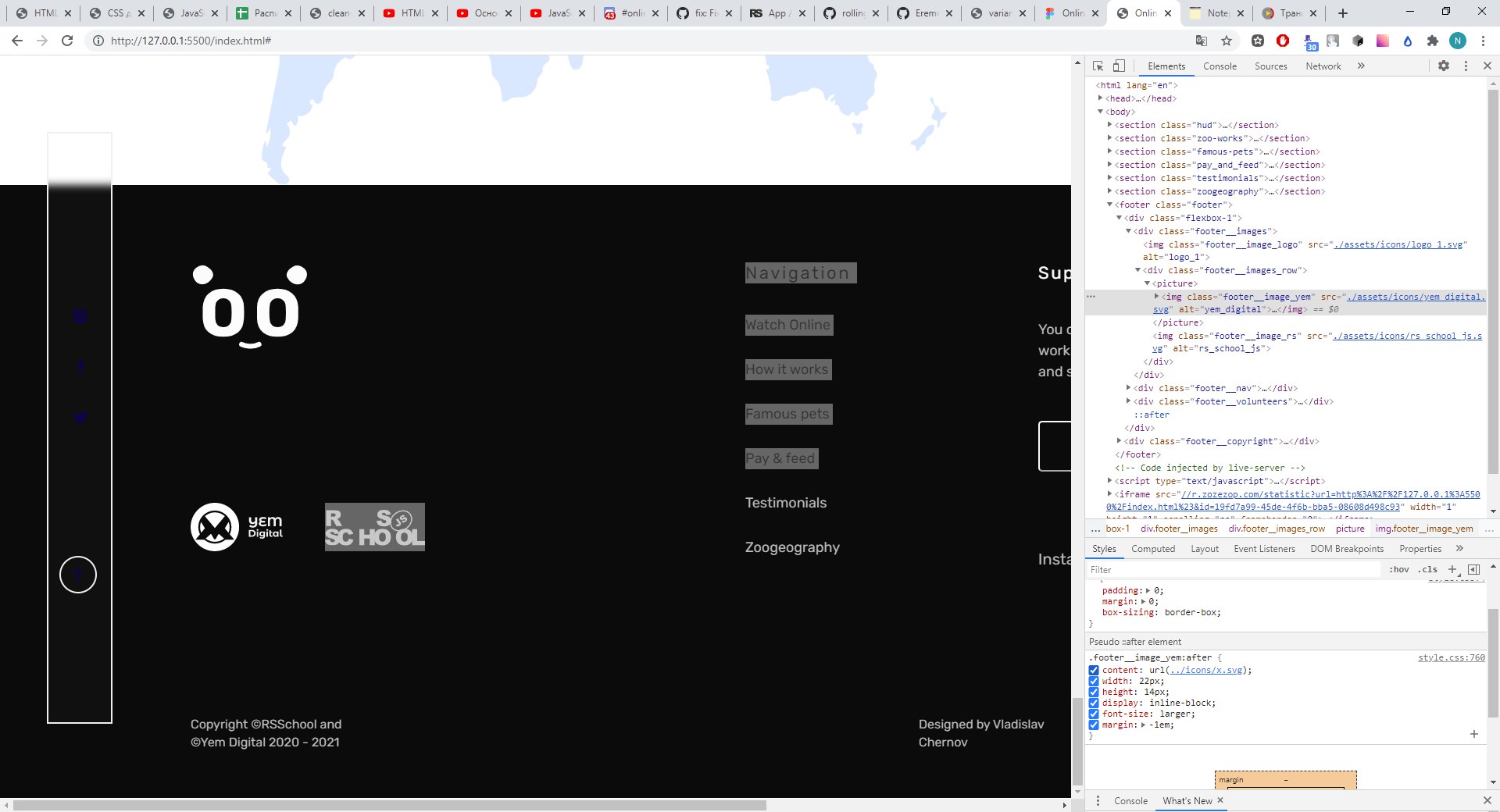Click the address bar URL field
Screen dimensions: 1500x812
pyautogui.click(x=641, y=41)
